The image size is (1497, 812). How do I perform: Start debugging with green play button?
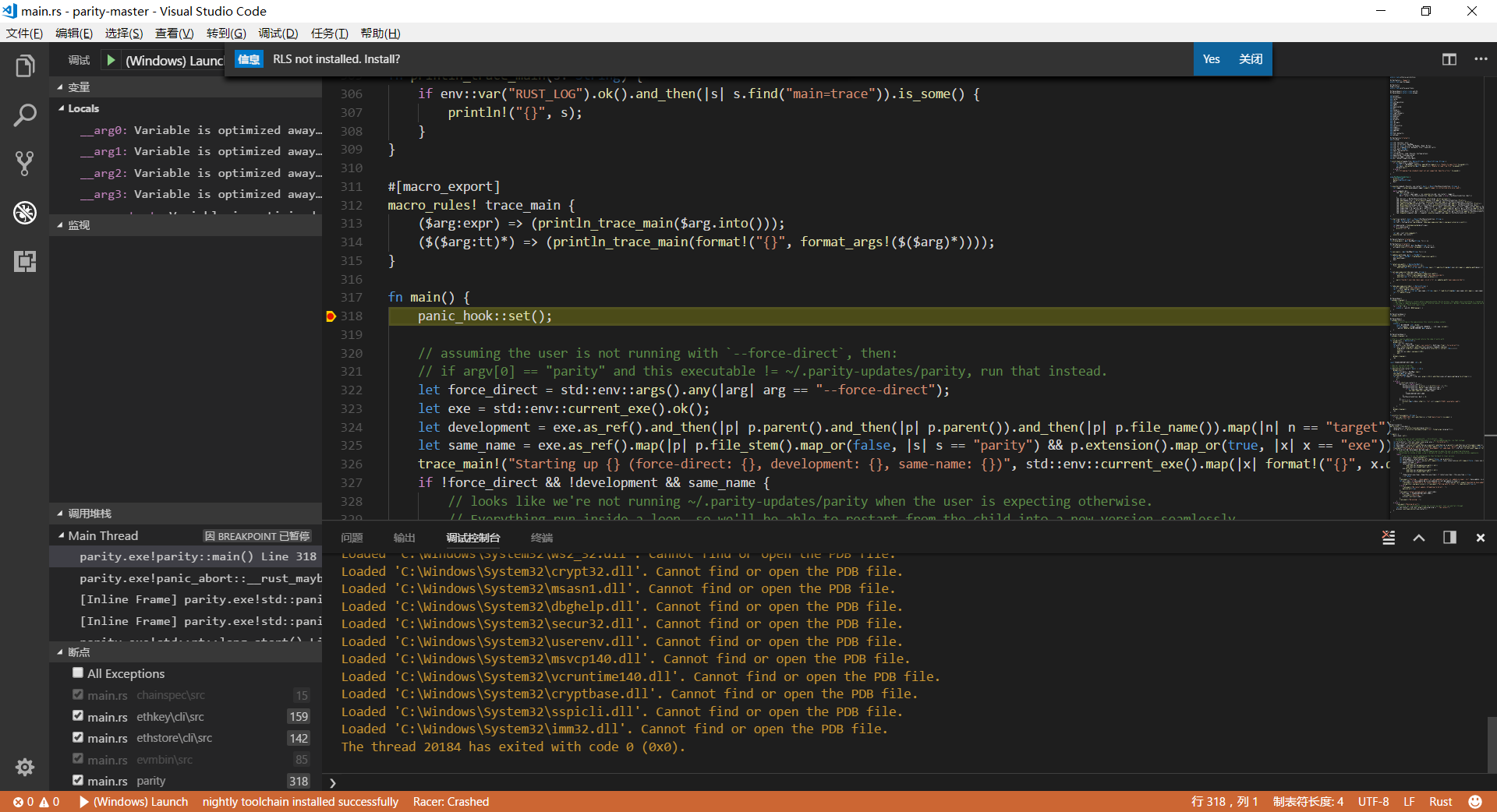tap(111, 60)
